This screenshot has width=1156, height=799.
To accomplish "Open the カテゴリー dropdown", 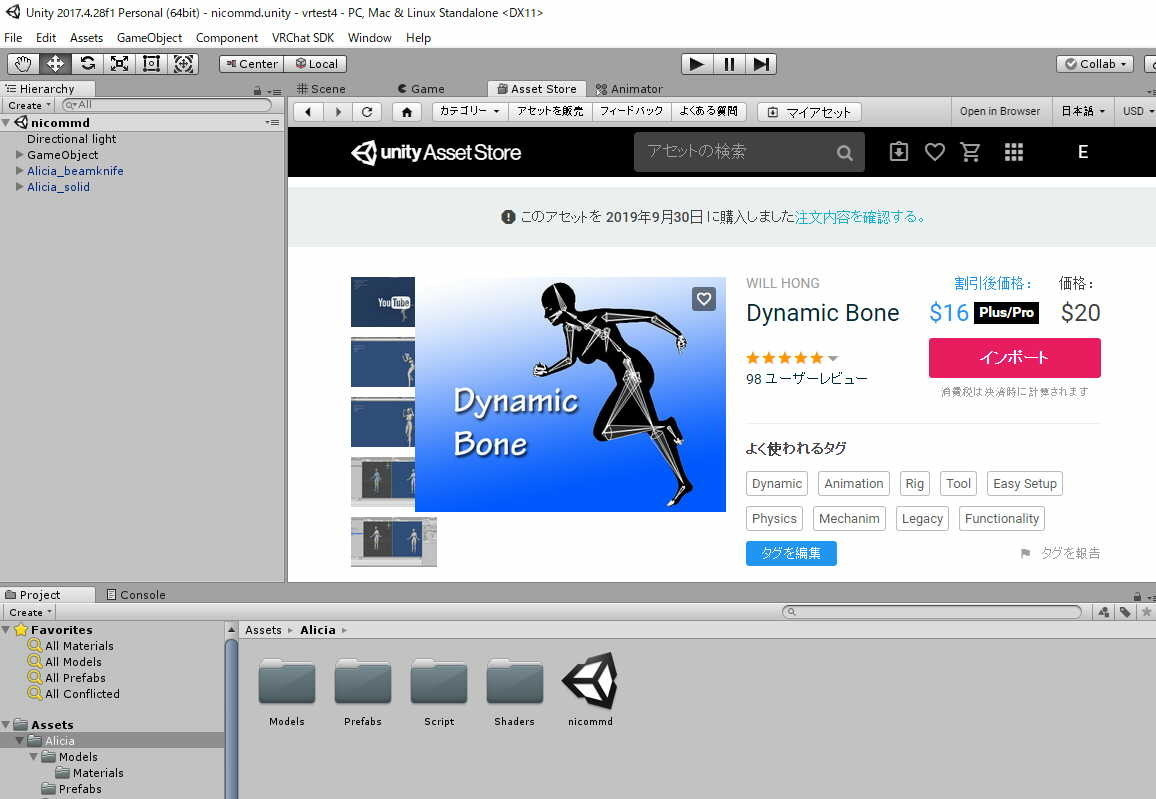I will coord(470,111).
